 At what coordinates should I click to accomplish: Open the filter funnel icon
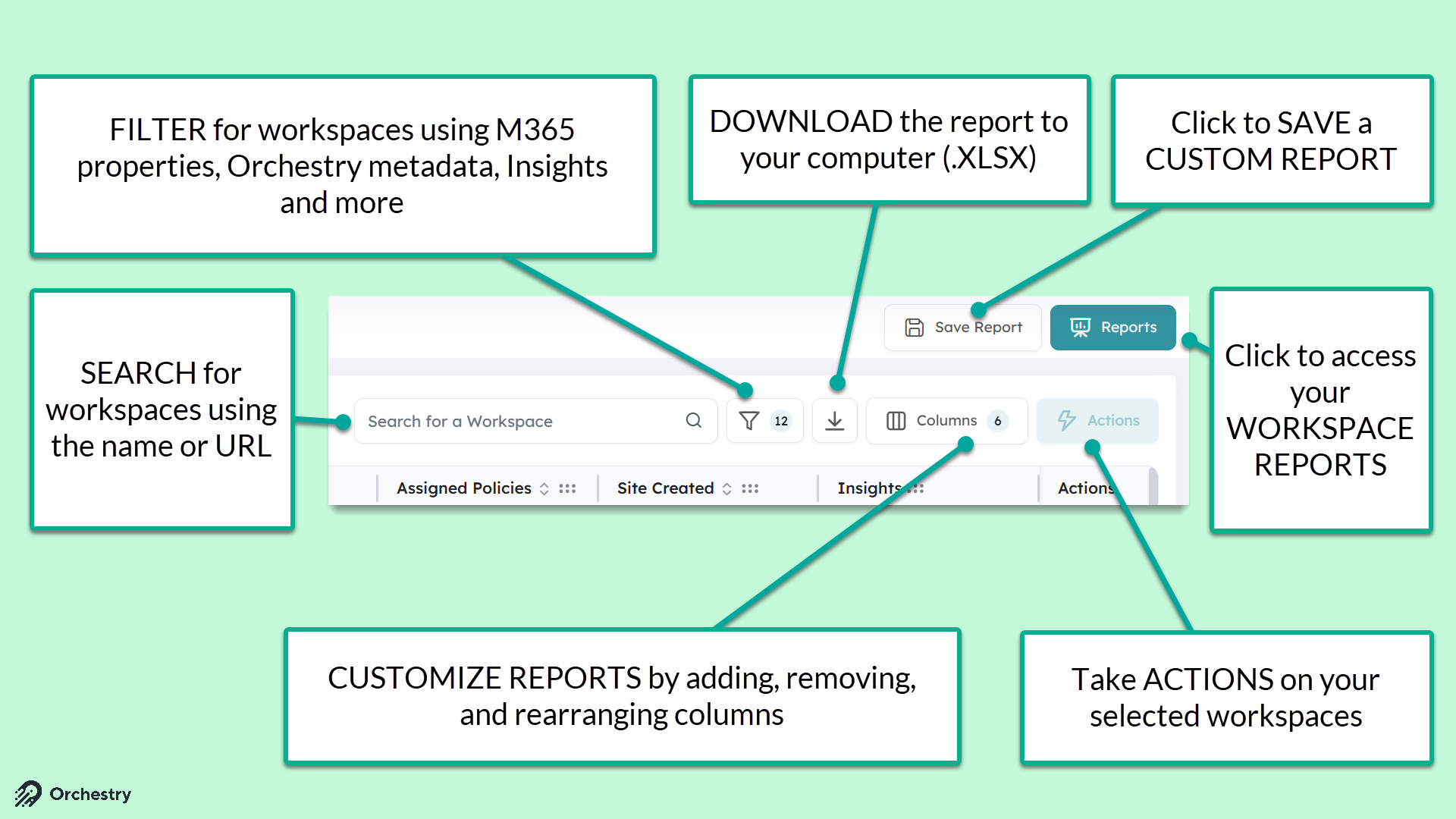[x=749, y=421]
